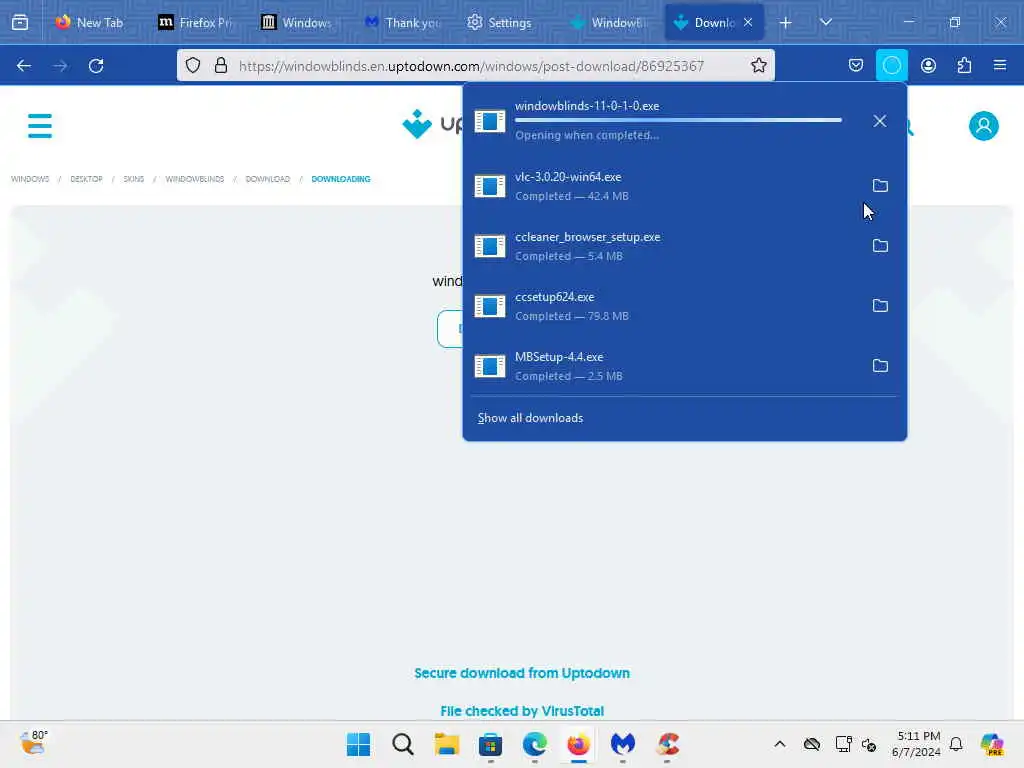Click File checked by VirusTotal text
1024x768 pixels.
pos(522,711)
